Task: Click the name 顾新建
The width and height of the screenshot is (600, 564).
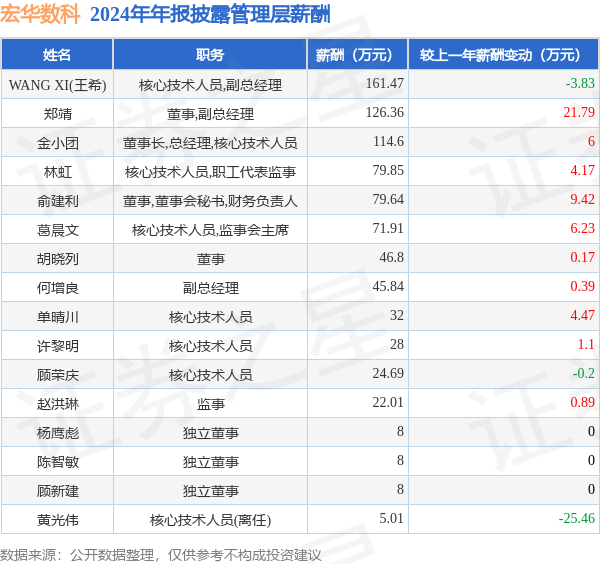Action: (x=57, y=491)
